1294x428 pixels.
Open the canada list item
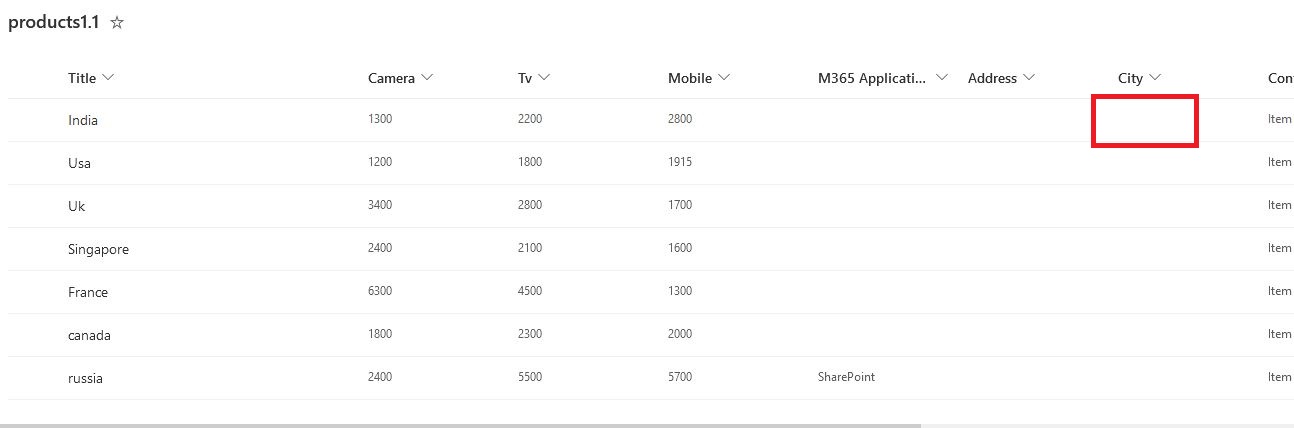tap(89, 335)
